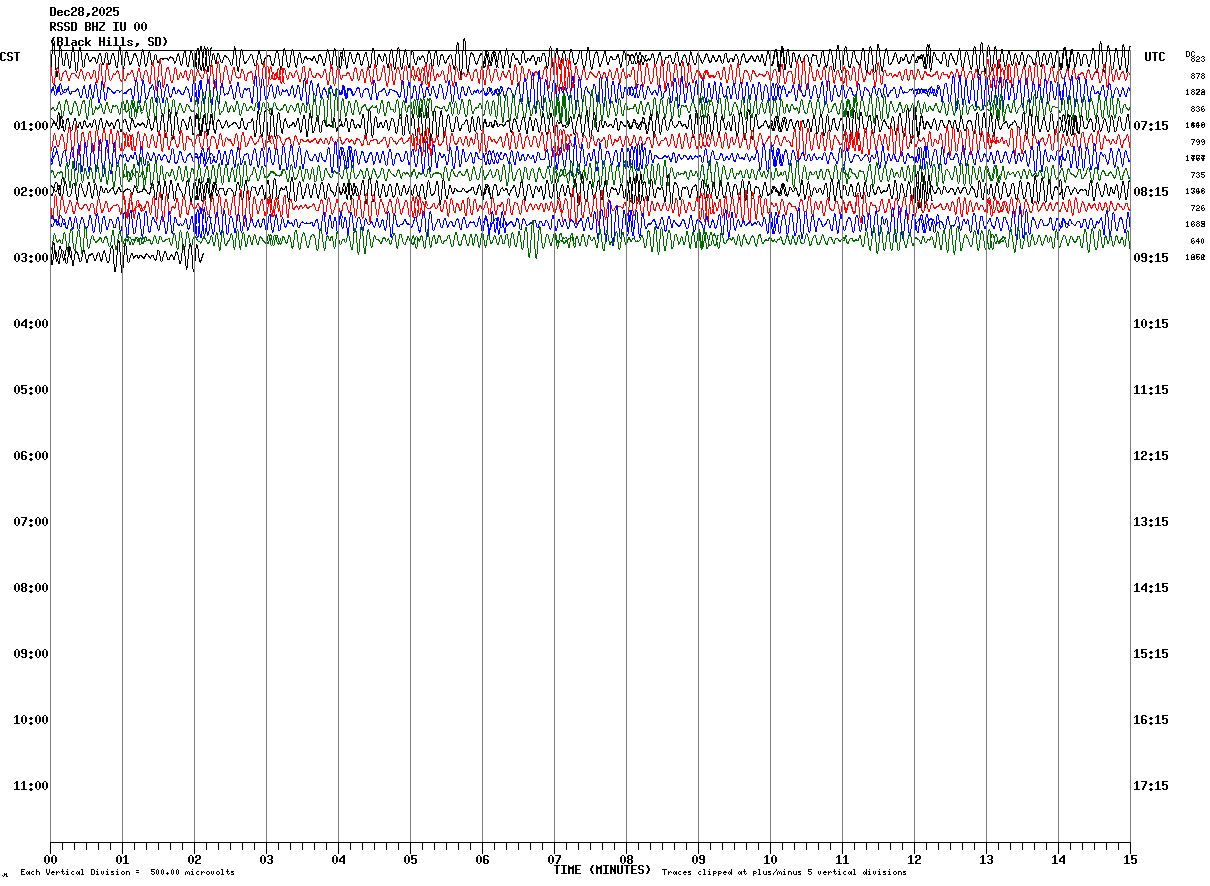Screen dimensions: 1210x886
Task: Click DC offset value "640"
Action: (x=1197, y=241)
